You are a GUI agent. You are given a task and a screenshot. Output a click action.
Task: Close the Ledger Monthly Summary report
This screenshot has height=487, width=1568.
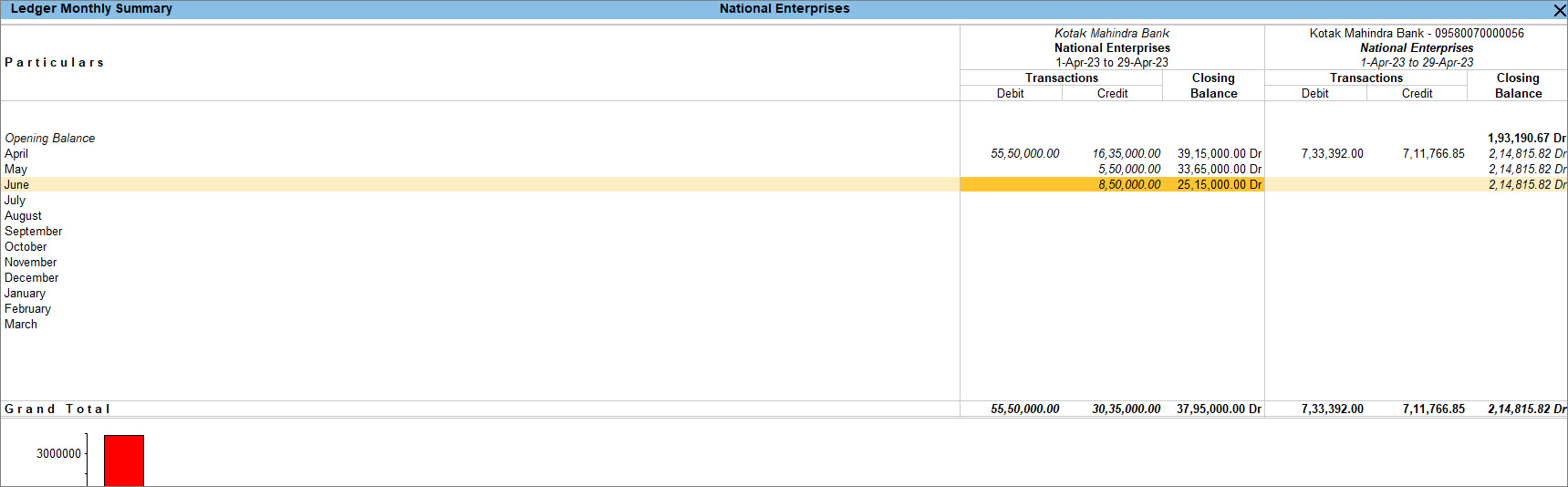pos(1559,10)
